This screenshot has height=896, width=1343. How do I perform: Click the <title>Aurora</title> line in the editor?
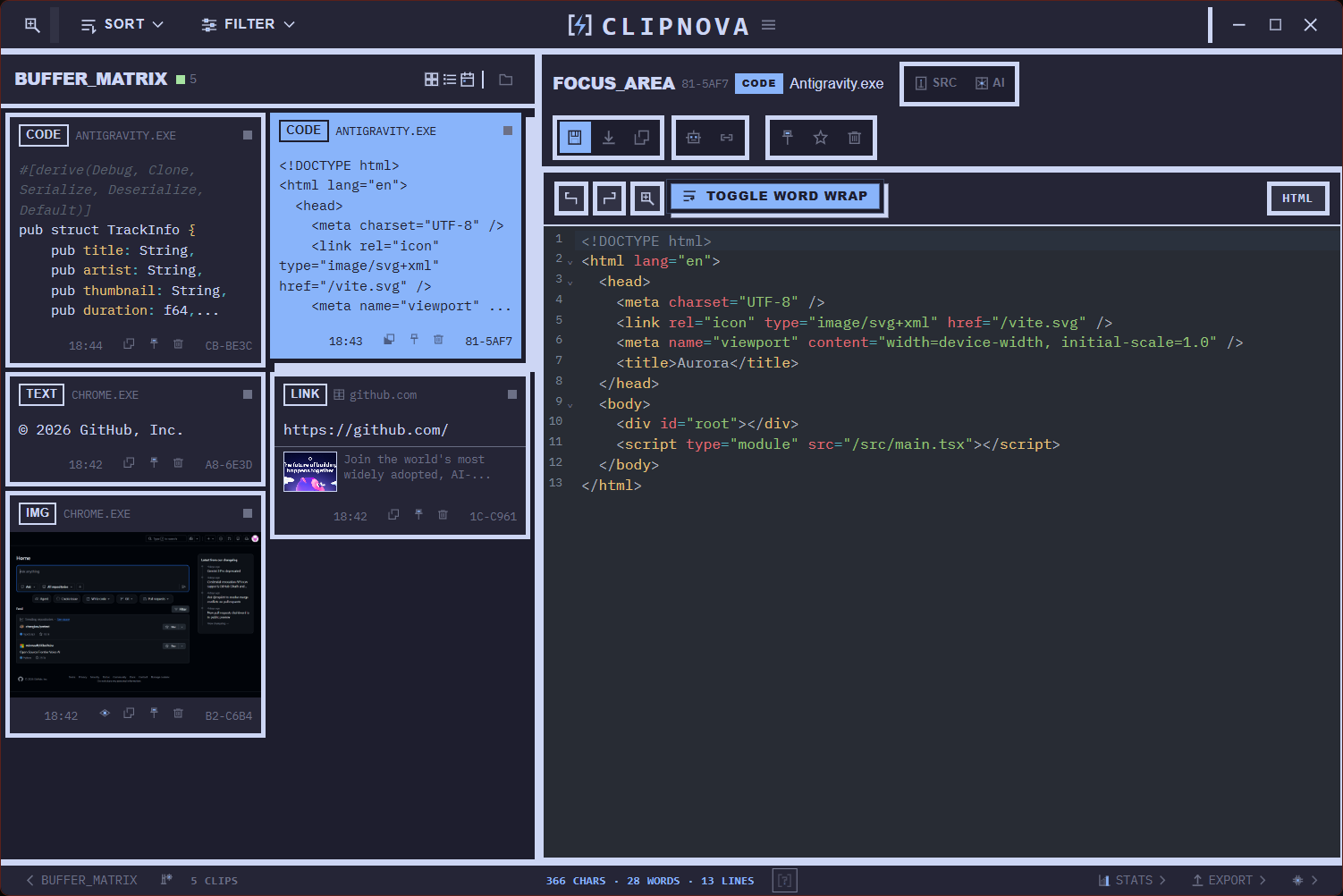pyautogui.click(x=707, y=363)
